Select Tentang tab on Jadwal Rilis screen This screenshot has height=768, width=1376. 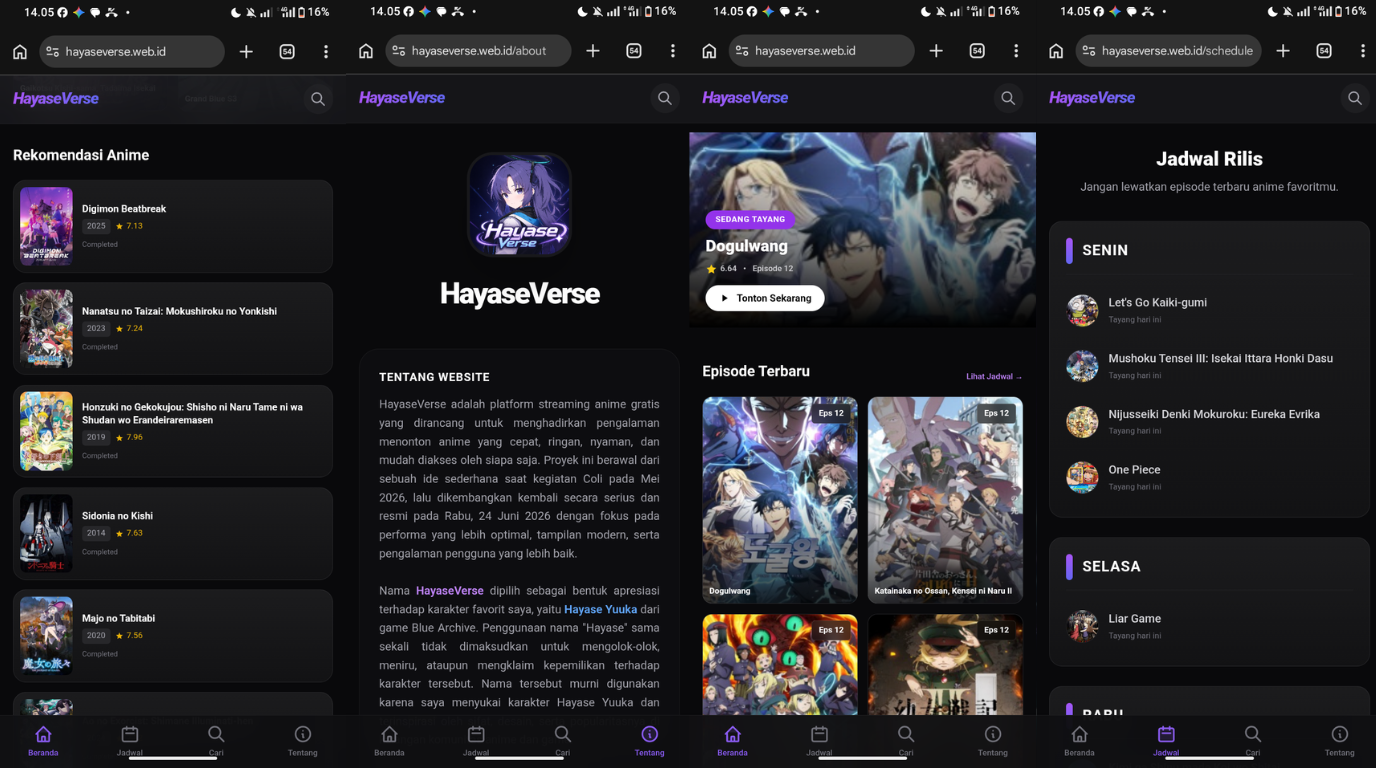click(x=1340, y=741)
